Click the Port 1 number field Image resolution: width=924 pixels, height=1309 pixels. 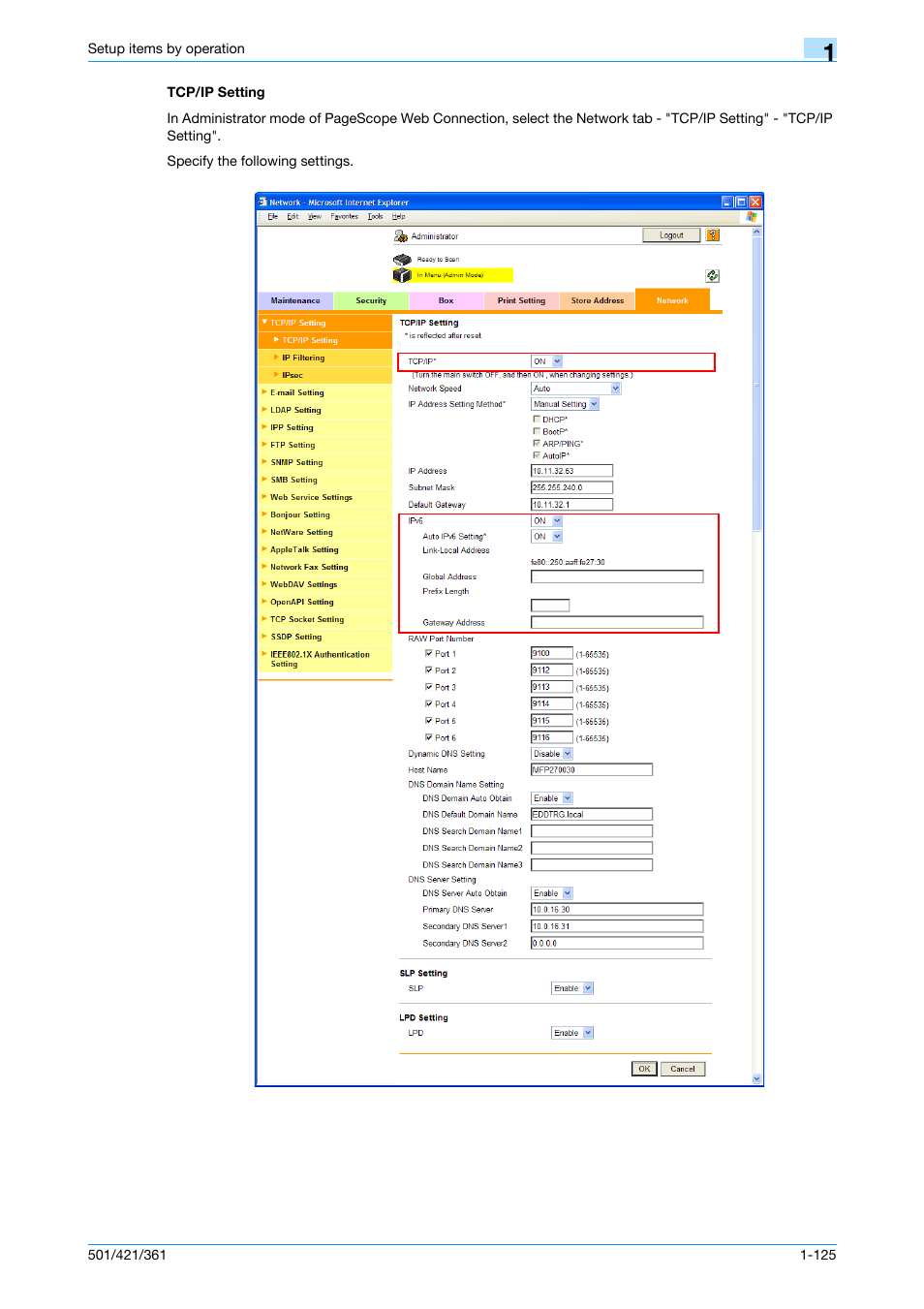552,654
